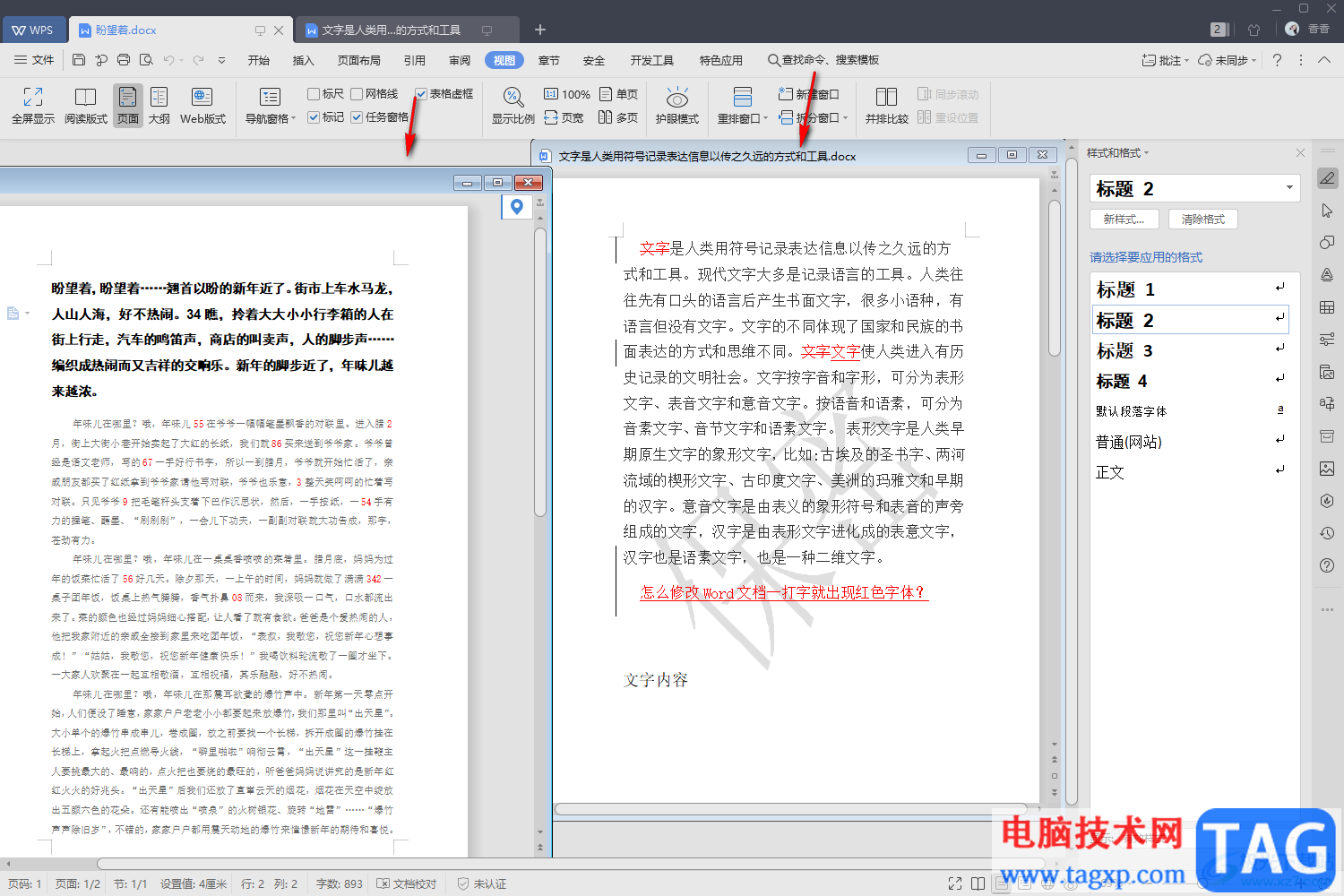Click the print icon in quick toolbar
Image resolution: width=1344 pixels, height=896 pixels.
point(124,60)
